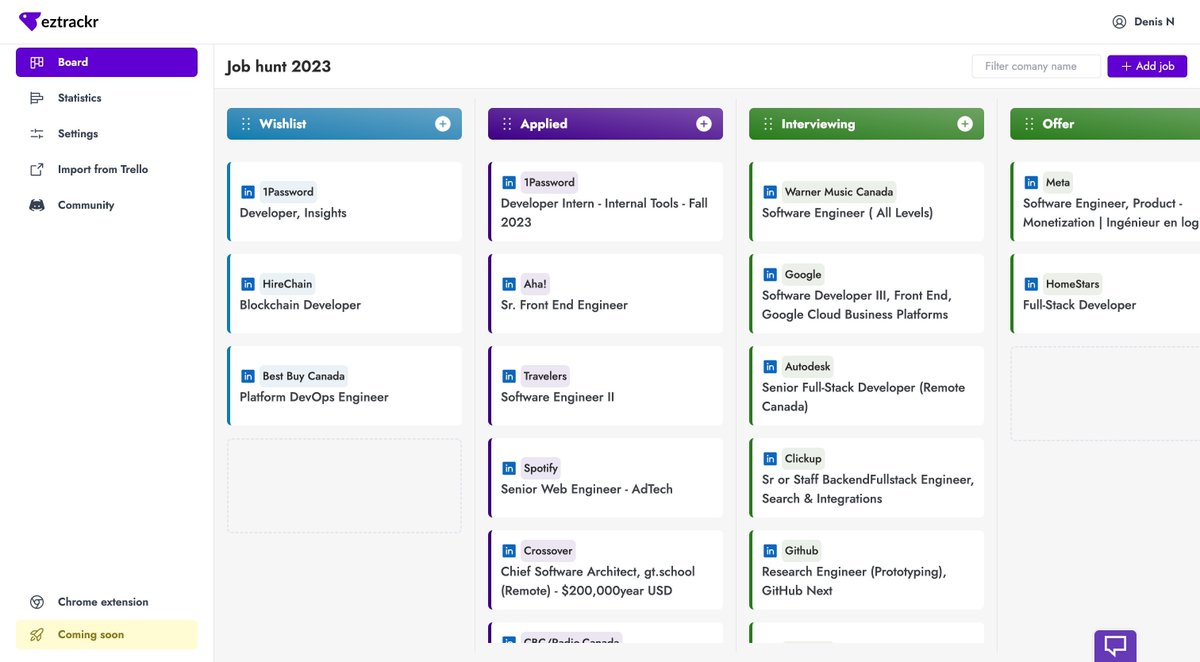Add a job to the Wishlist column
The width and height of the screenshot is (1200, 662).
(443, 124)
